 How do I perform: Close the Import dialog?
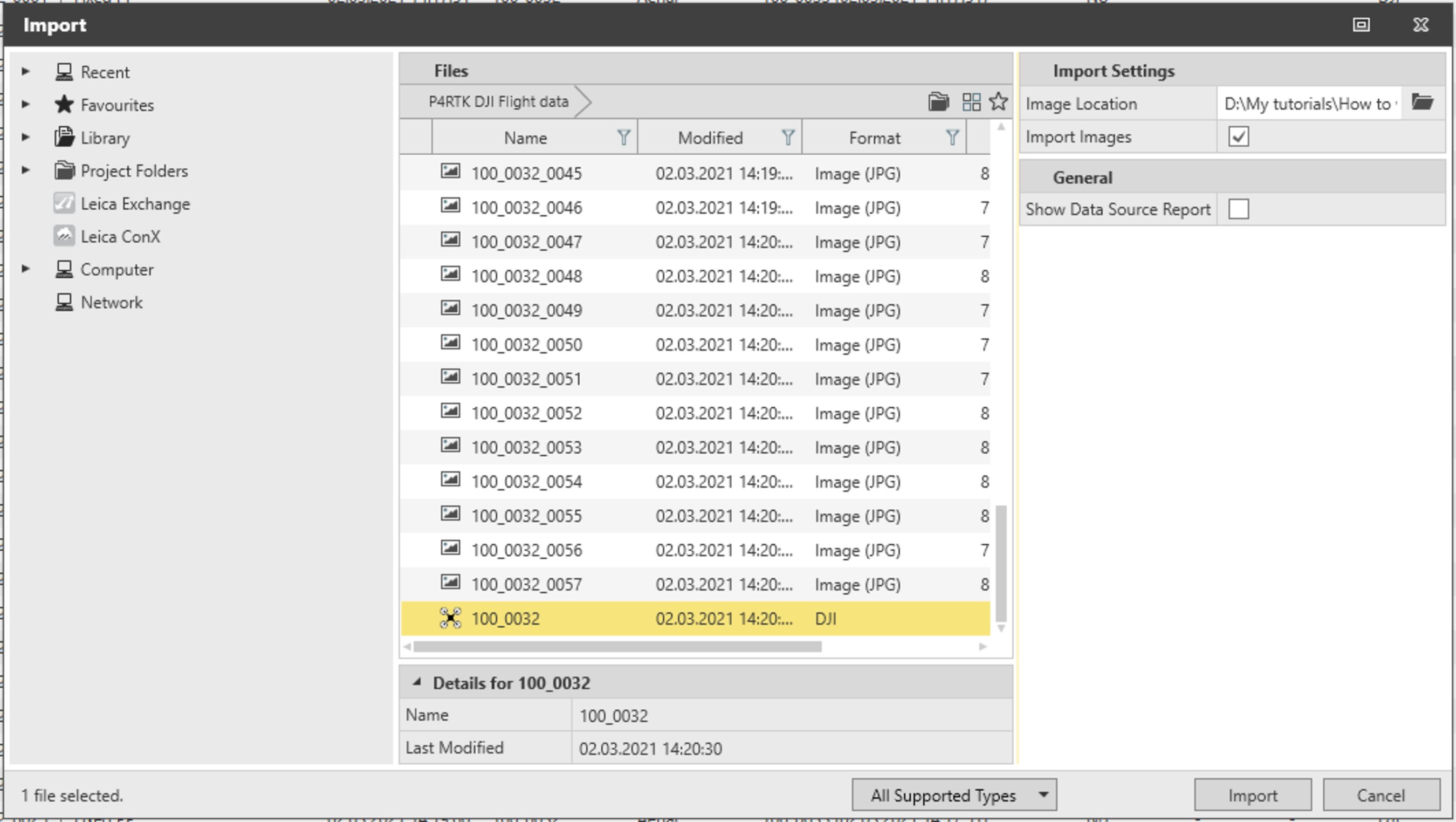coord(1421,25)
